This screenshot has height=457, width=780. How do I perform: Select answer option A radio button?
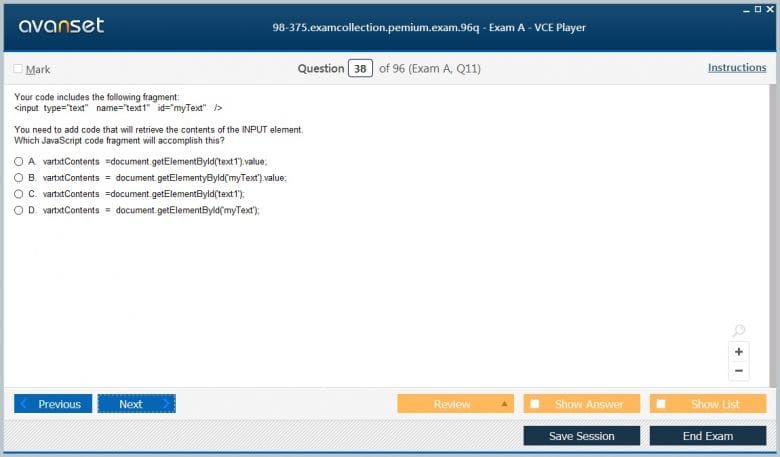pos(18,161)
